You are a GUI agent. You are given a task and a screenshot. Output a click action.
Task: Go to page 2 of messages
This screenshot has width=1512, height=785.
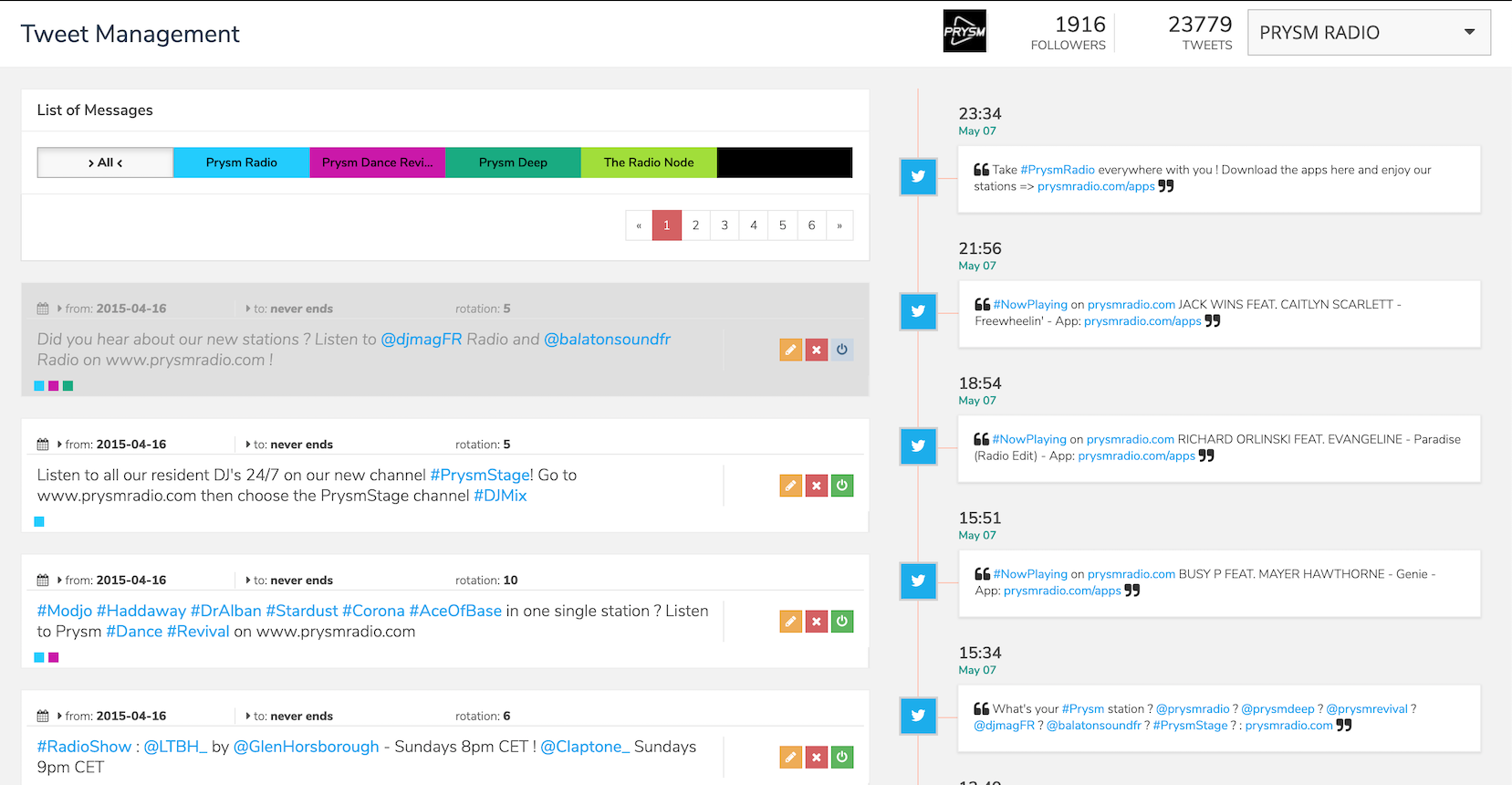[x=695, y=225]
